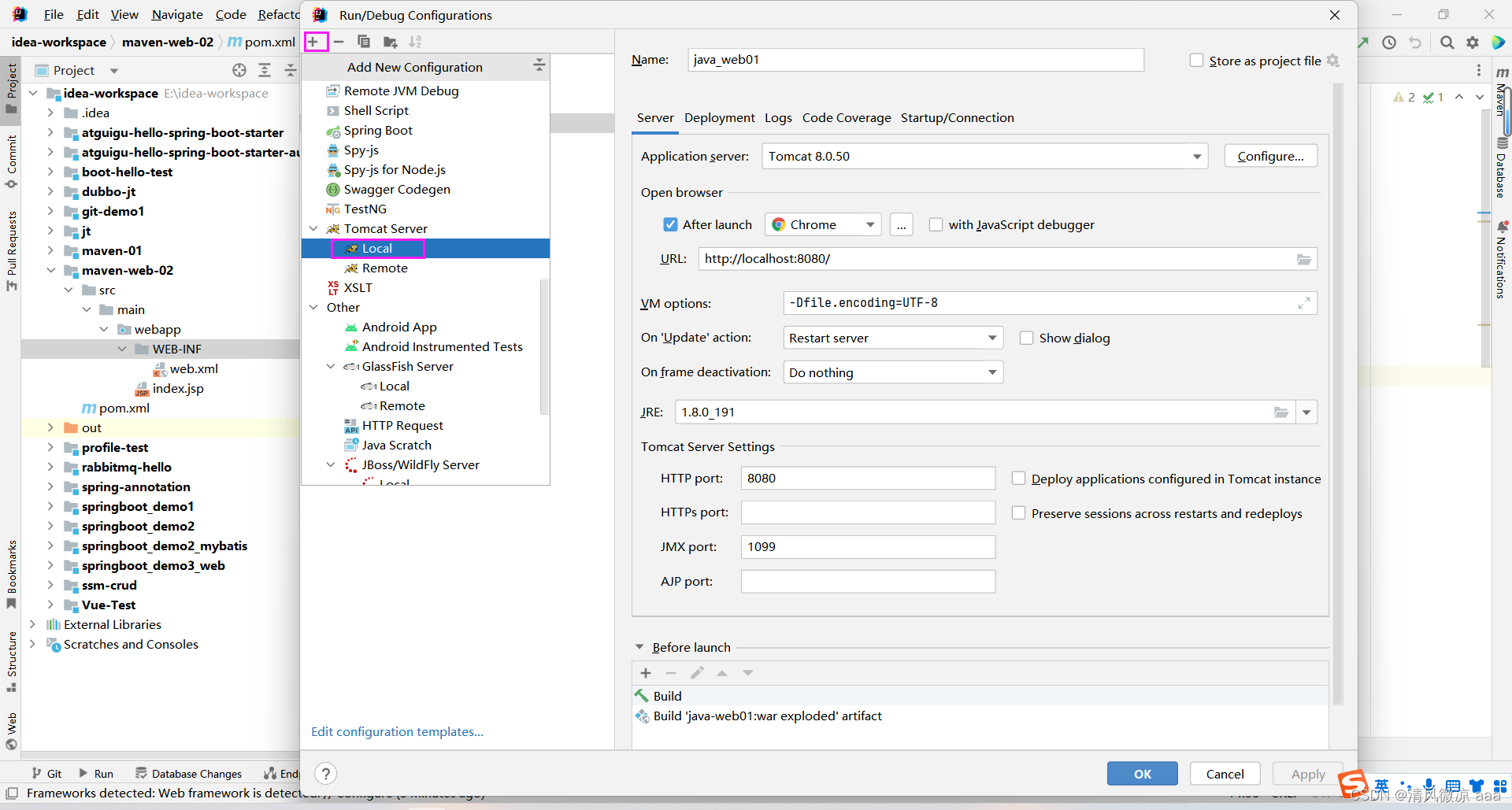This screenshot has width=1512, height=810.
Task: Select Spring Boot configuration type
Action: tap(378, 131)
